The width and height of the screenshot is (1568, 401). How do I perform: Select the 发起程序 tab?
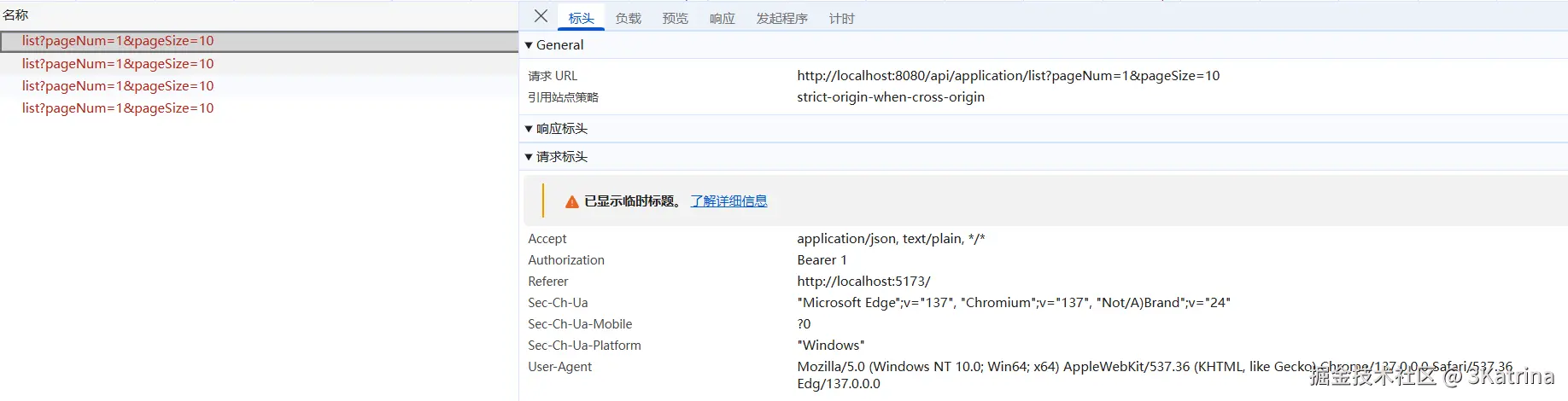pos(781,18)
